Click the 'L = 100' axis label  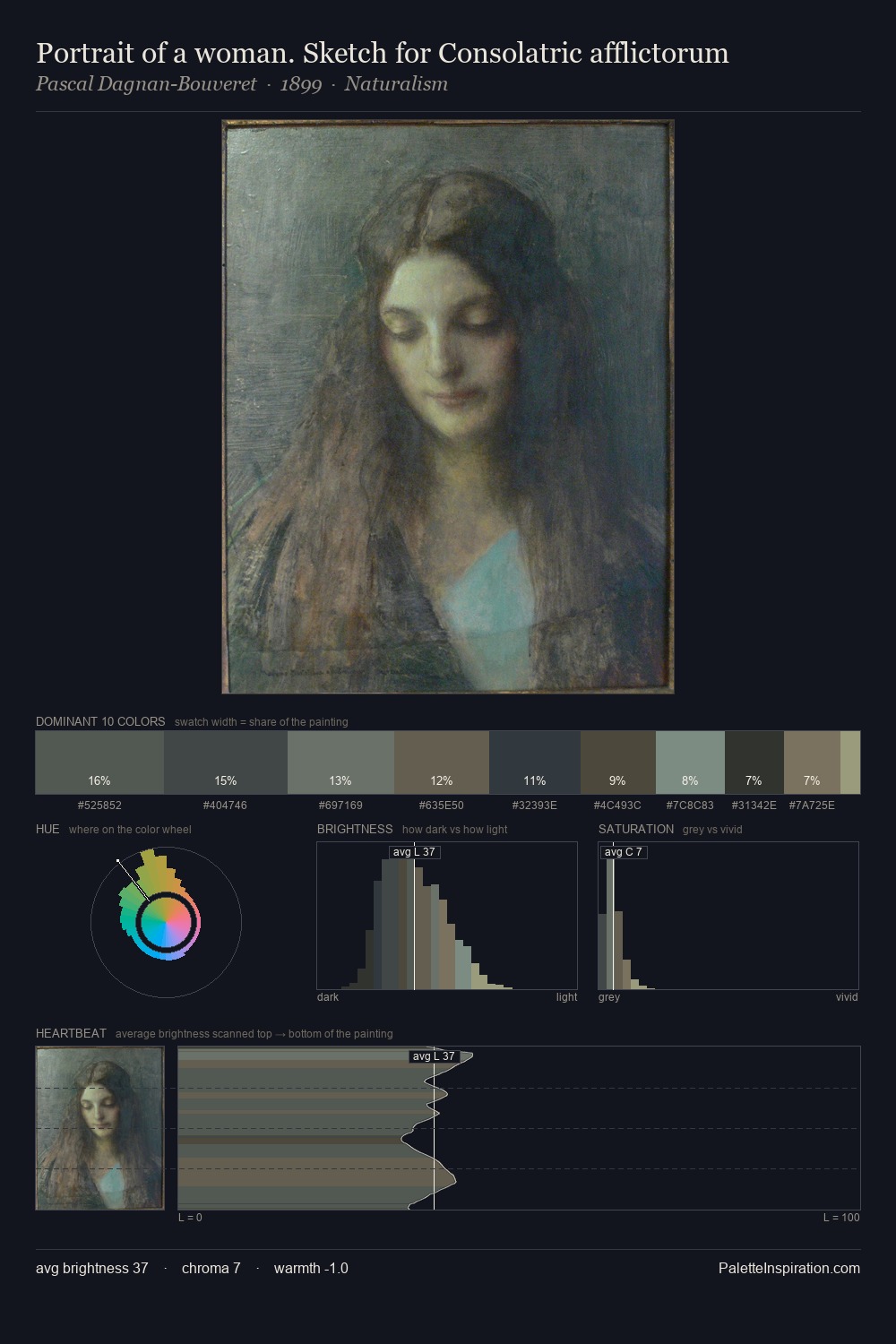(841, 1218)
